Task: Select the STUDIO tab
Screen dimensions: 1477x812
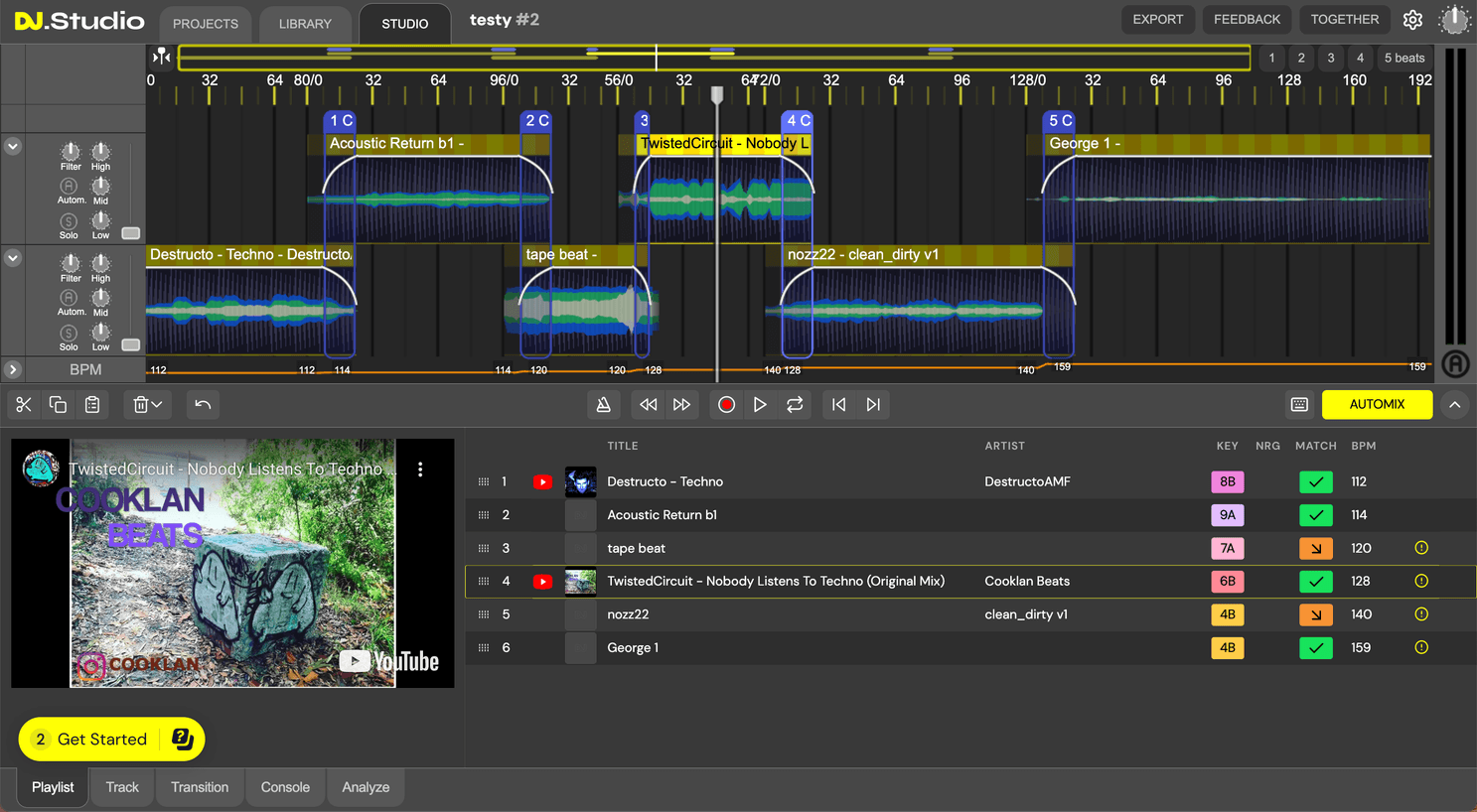Action: click(405, 24)
